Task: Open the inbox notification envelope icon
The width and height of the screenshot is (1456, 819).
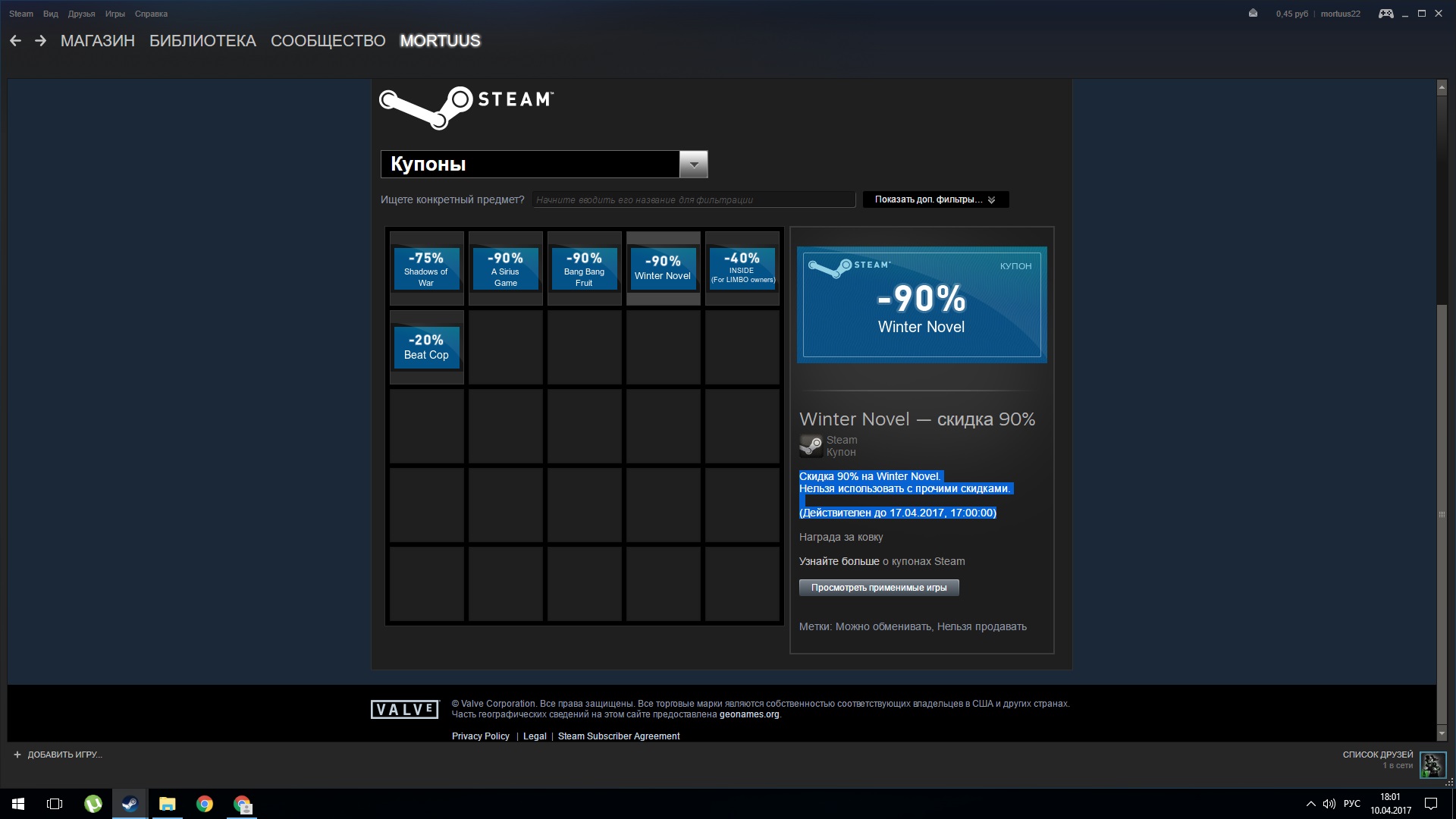Action: 1253,14
